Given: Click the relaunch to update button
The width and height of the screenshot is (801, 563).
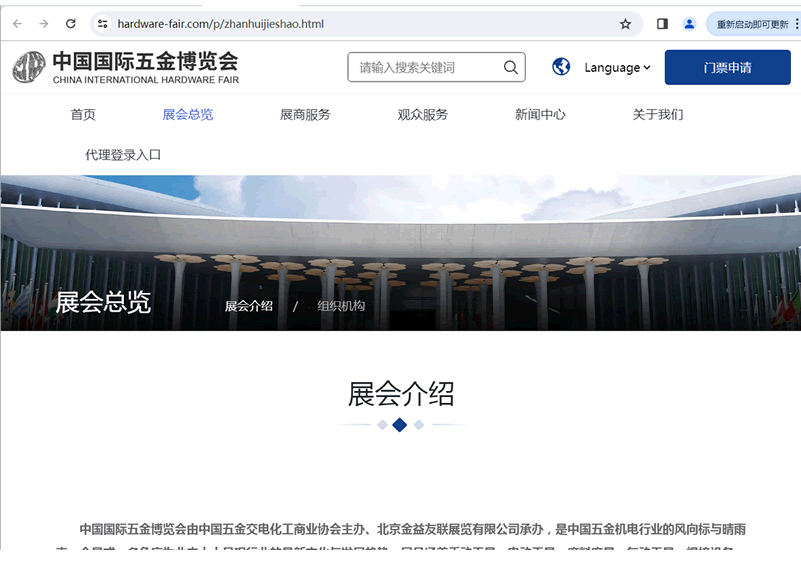Looking at the screenshot, I should [x=752, y=25].
